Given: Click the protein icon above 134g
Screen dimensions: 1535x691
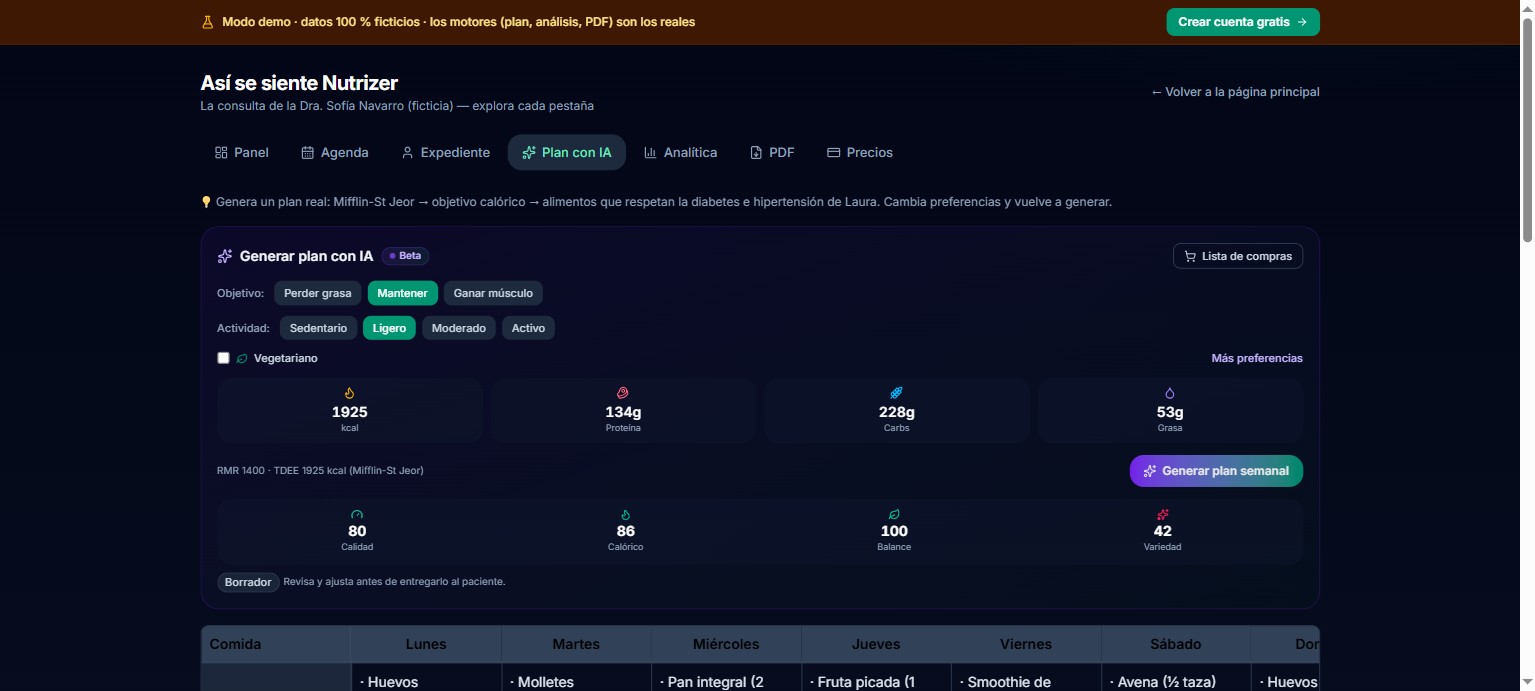Looking at the screenshot, I should click(x=623, y=393).
